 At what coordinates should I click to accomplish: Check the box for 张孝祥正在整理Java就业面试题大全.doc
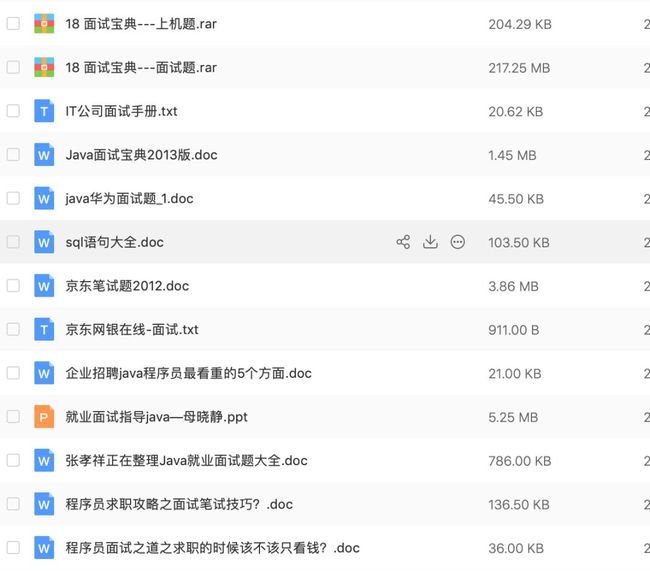(13, 460)
